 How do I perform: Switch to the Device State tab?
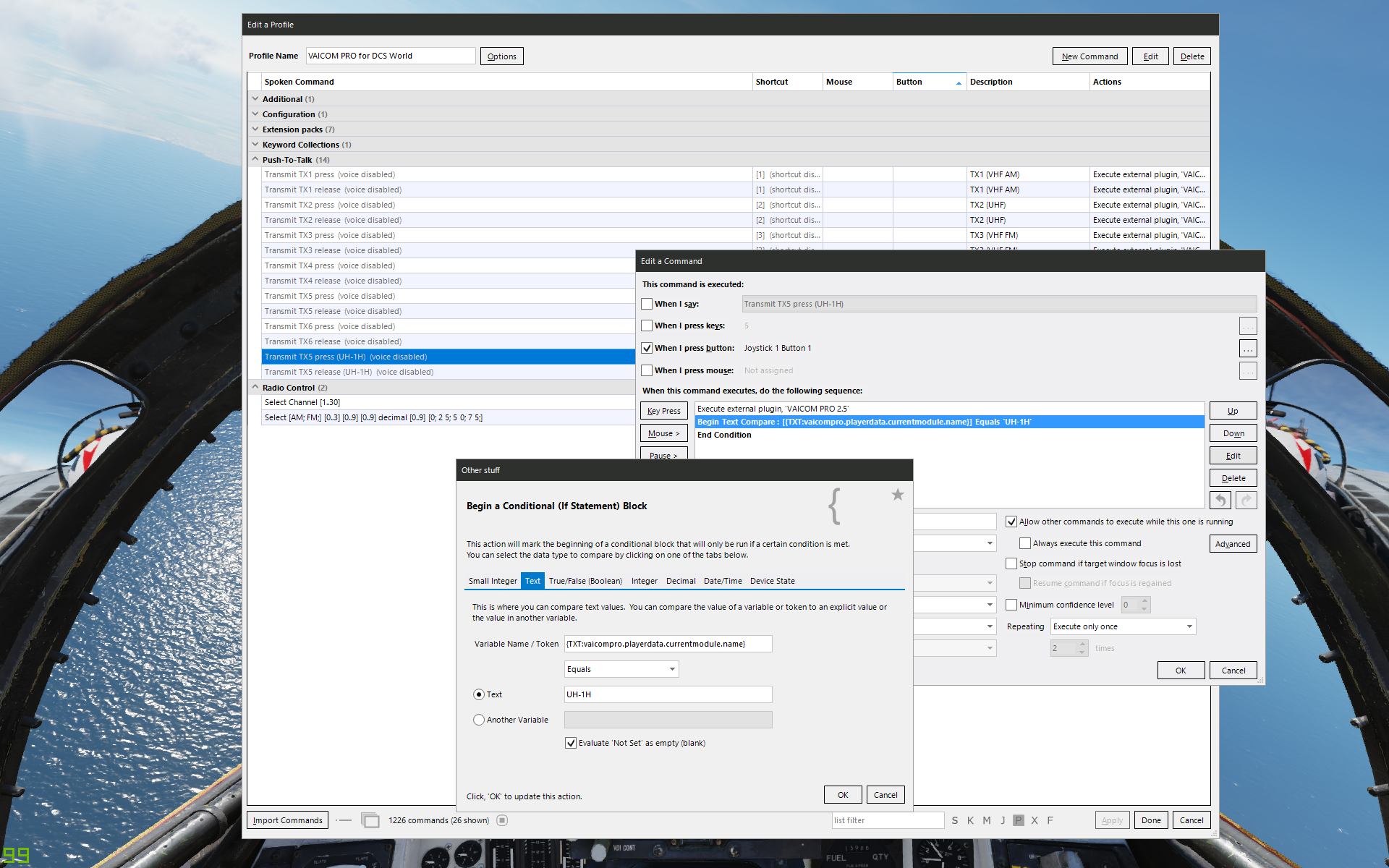pyautogui.click(x=772, y=581)
